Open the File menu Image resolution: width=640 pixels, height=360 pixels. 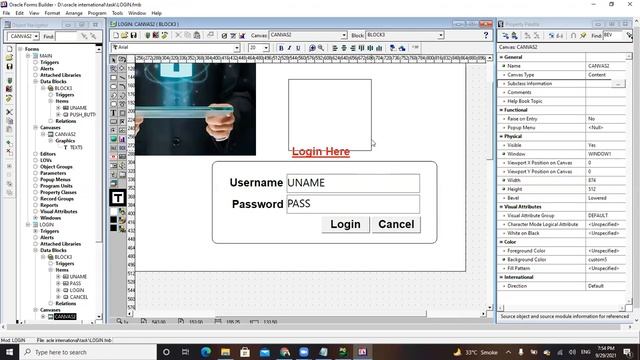(x=6, y=13)
